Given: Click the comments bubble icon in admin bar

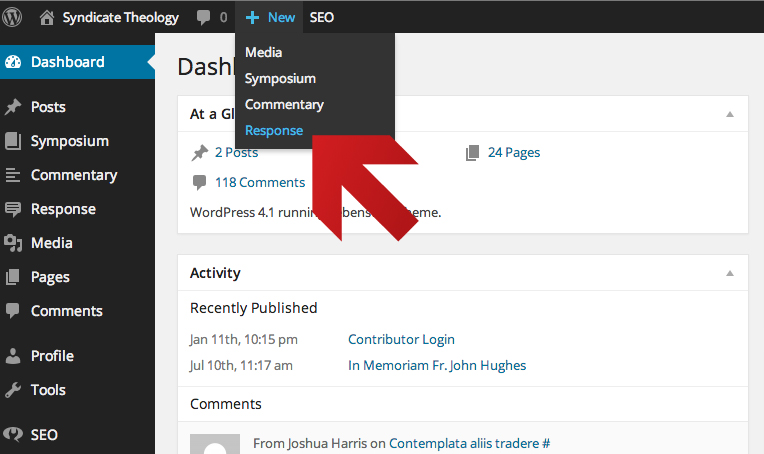Looking at the screenshot, I should tap(203, 18).
